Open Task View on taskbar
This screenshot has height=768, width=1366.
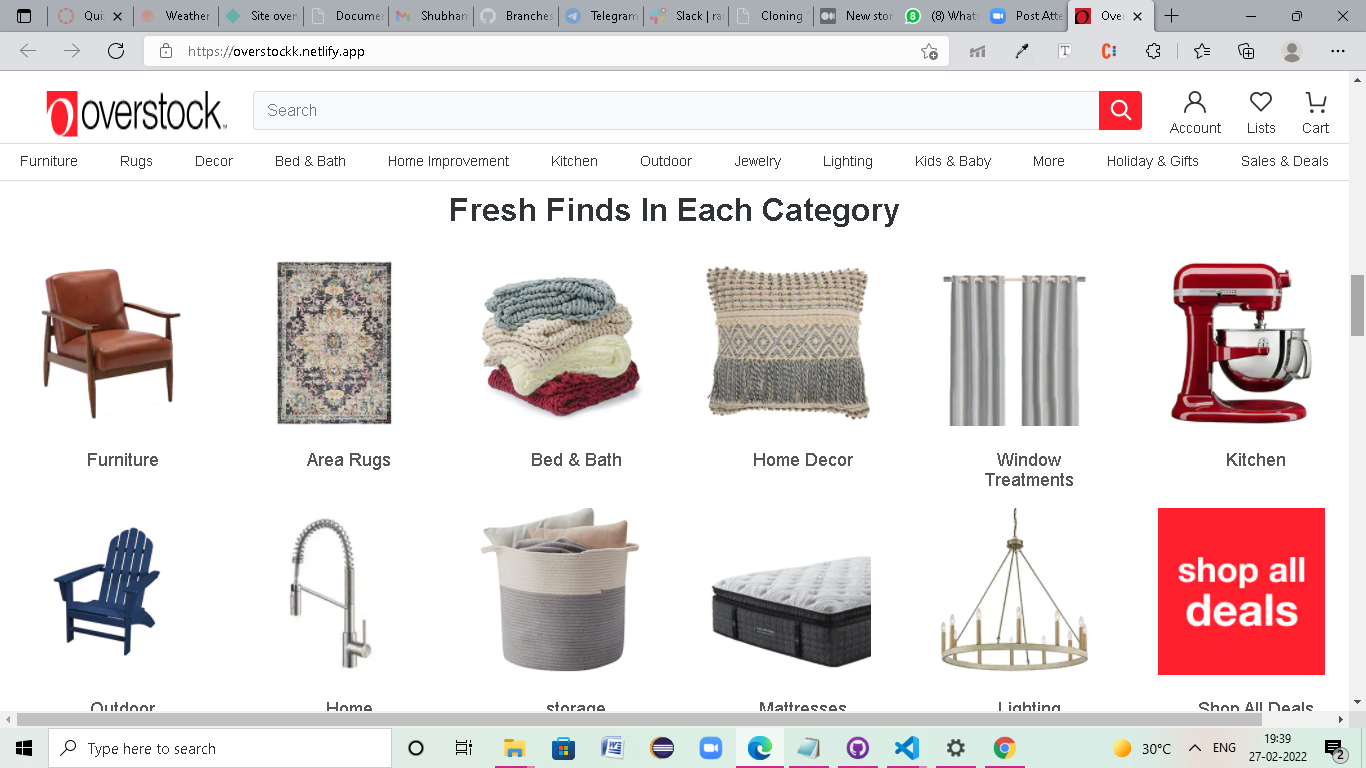464,748
